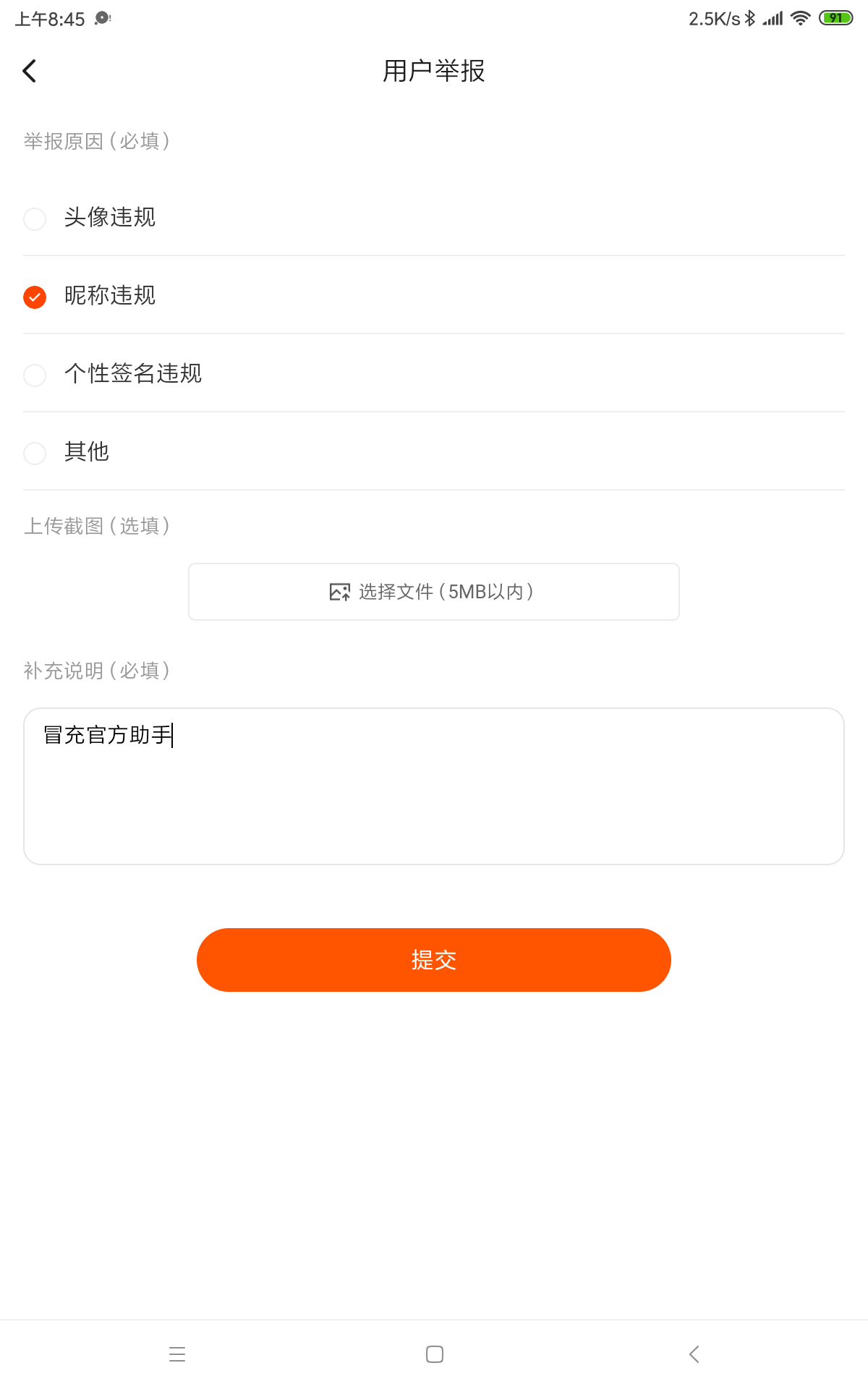Click the 个性签名违规 label text
The width and height of the screenshot is (868, 1389).
coord(133,373)
